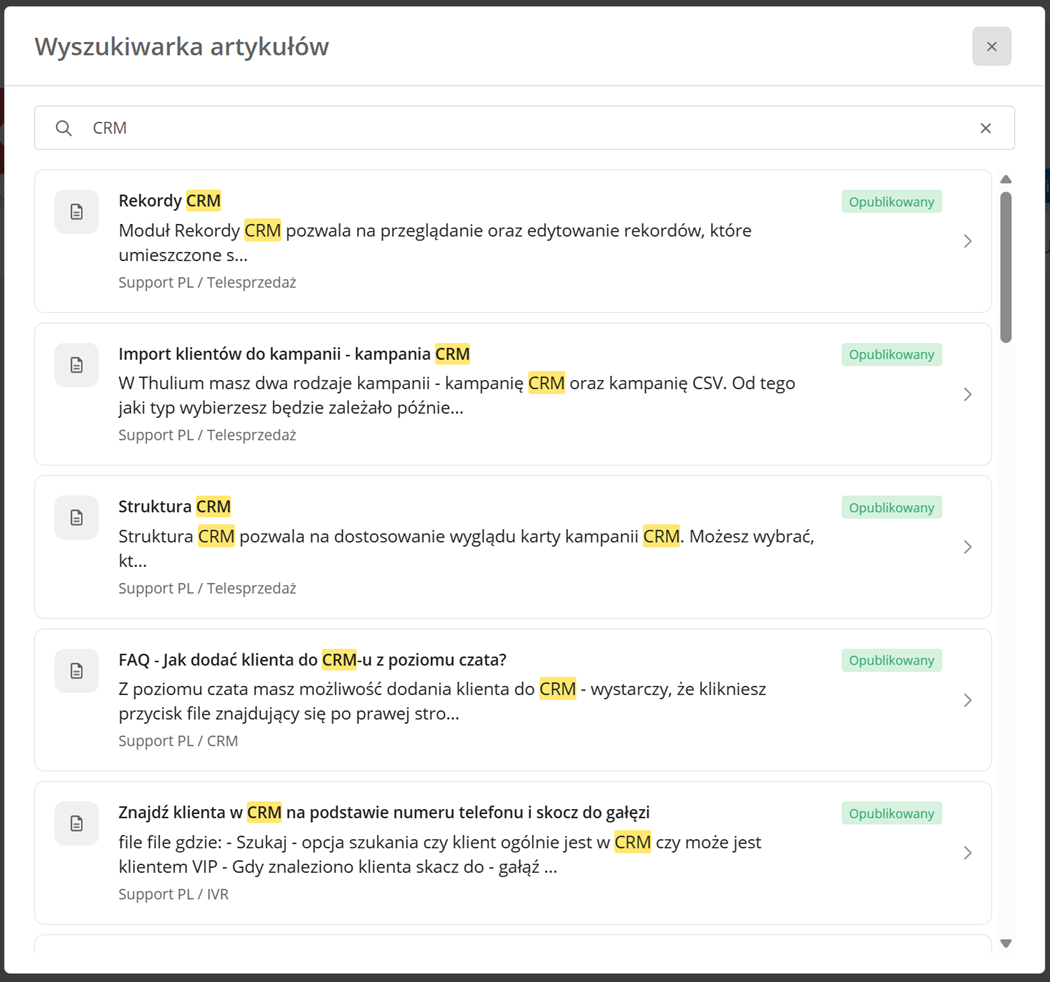The image size is (1050, 982).
Task: Open the Struktura CRM article title
Action: click(x=175, y=506)
